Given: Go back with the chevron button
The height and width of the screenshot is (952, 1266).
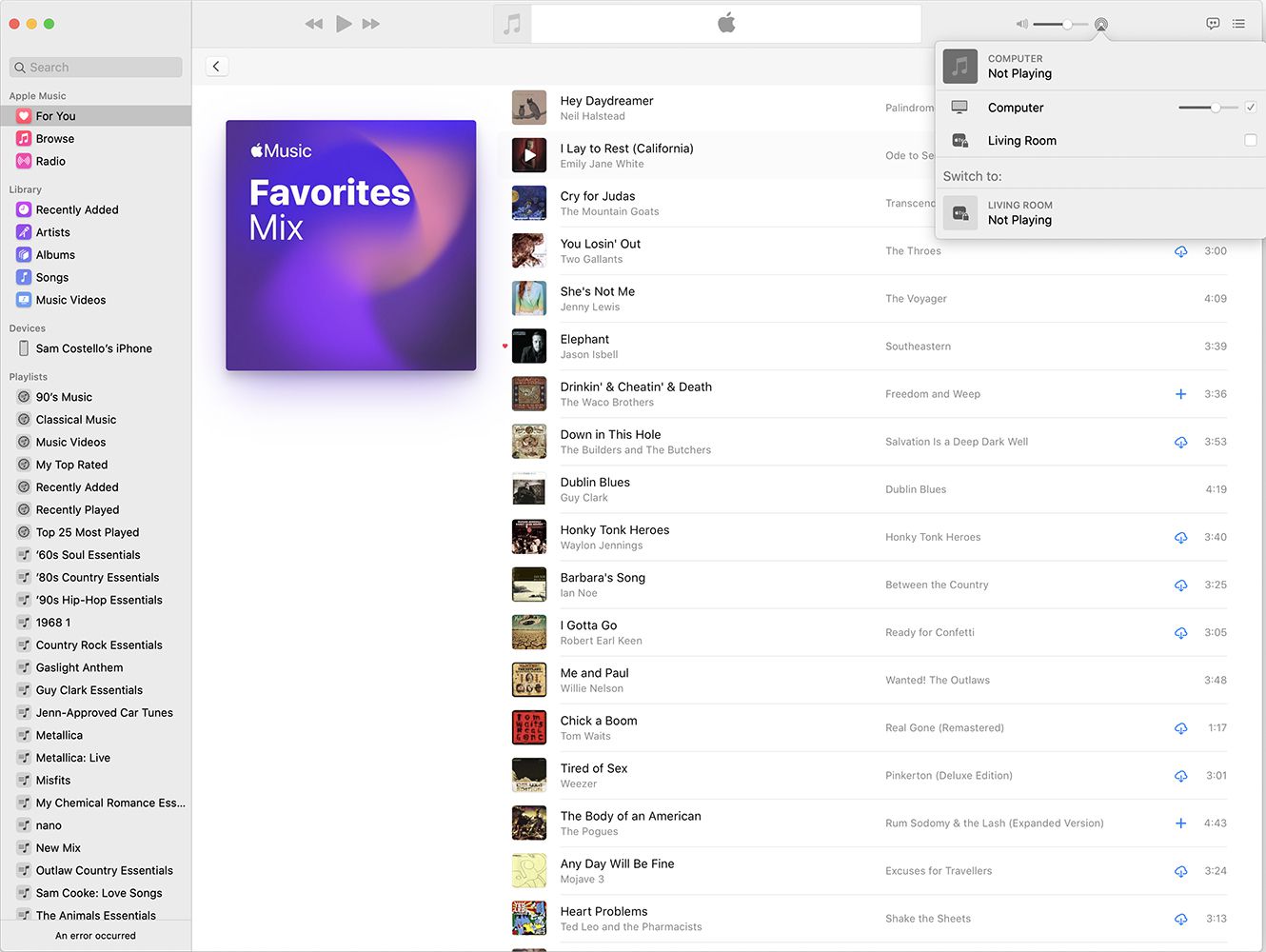Looking at the screenshot, I should tap(217, 66).
